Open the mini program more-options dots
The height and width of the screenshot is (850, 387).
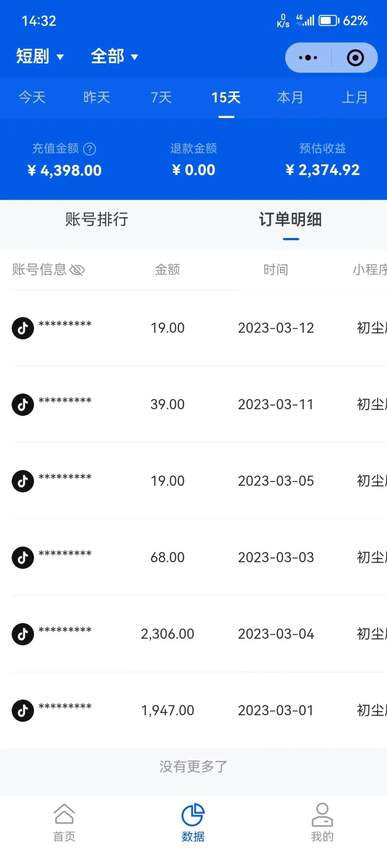pos(308,57)
